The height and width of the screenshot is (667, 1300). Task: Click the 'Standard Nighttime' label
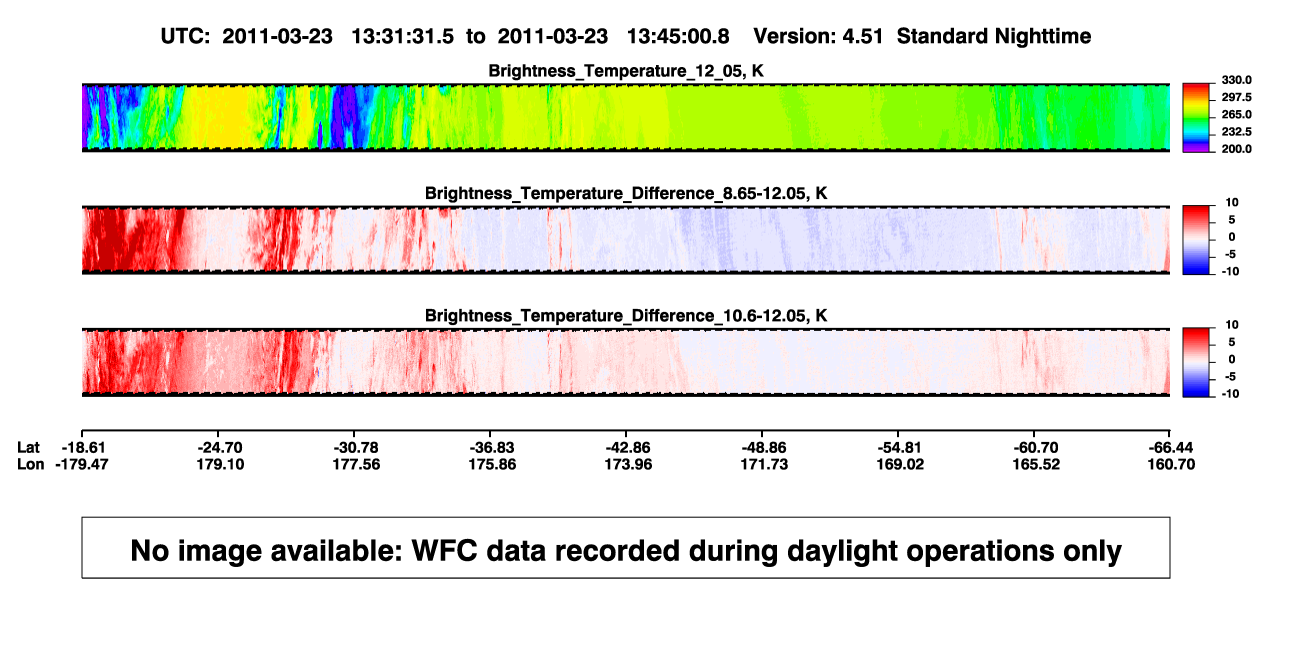994,36
